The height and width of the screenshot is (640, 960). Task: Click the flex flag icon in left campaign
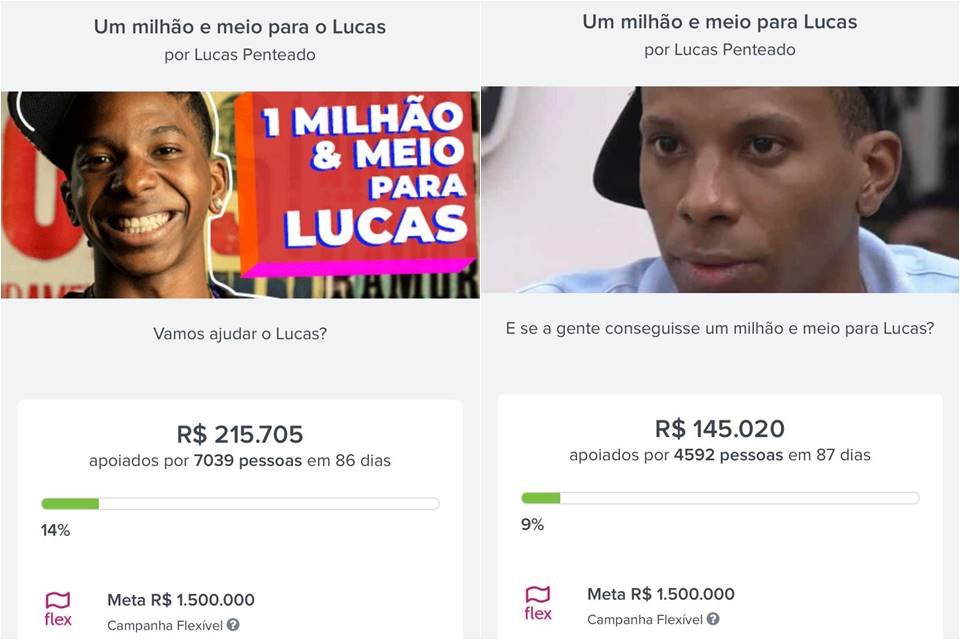point(58,609)
